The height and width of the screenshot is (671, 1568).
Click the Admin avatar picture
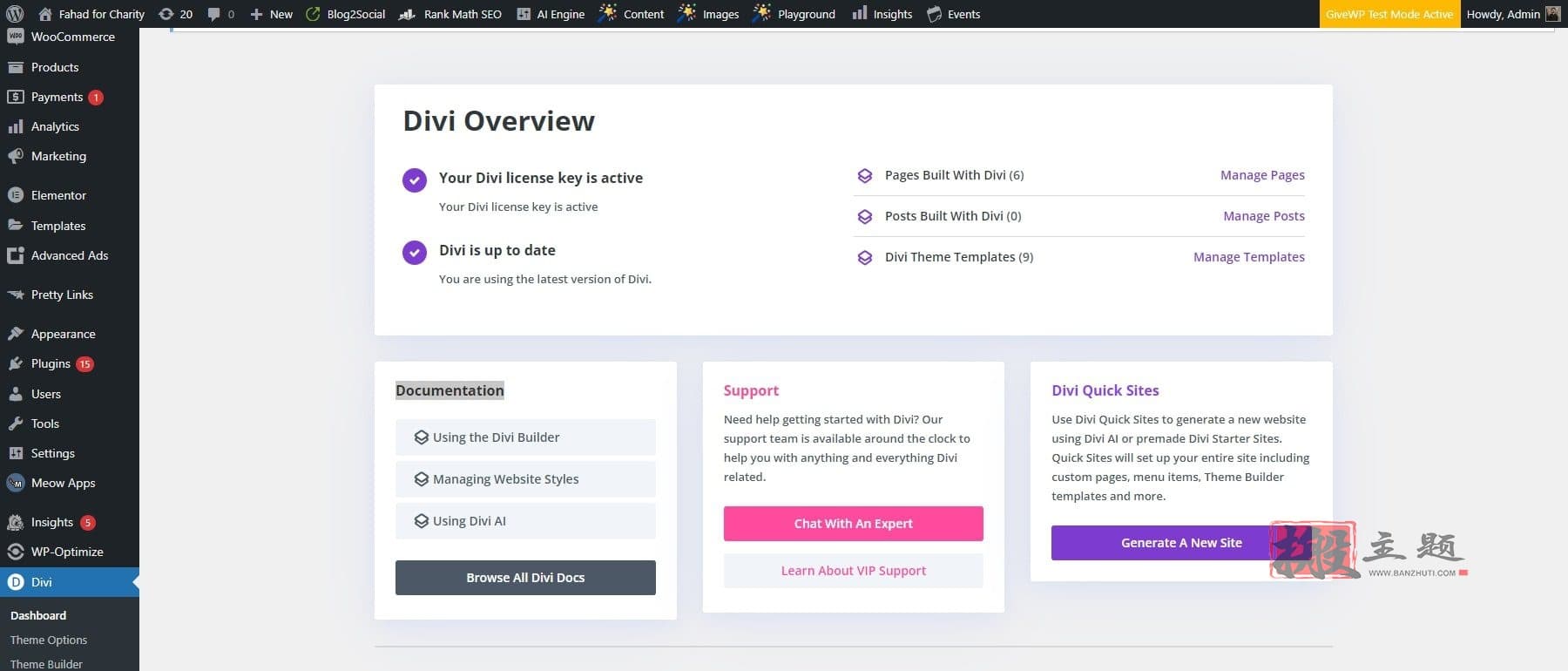click(x=1552, y=14)
